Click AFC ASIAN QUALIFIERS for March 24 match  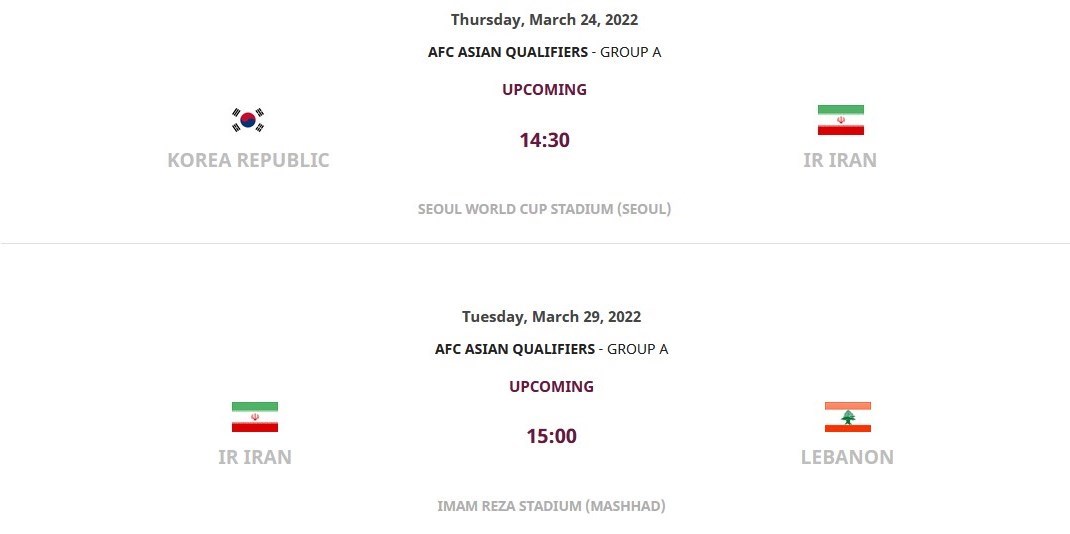508,53
